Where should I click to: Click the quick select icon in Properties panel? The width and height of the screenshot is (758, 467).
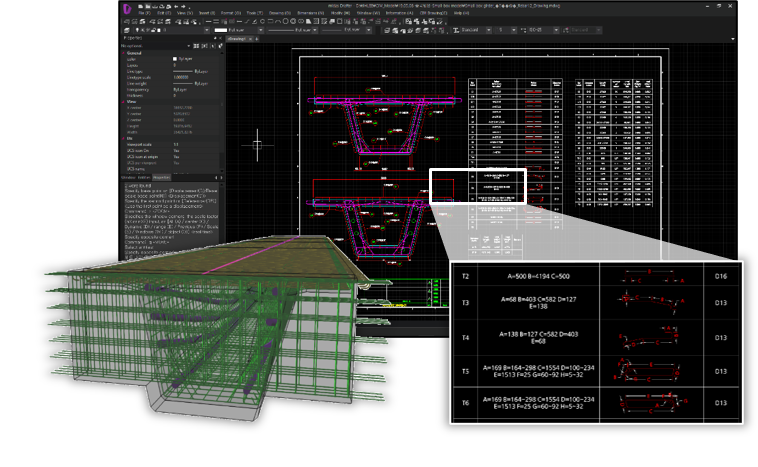click(x=219, y=46)
